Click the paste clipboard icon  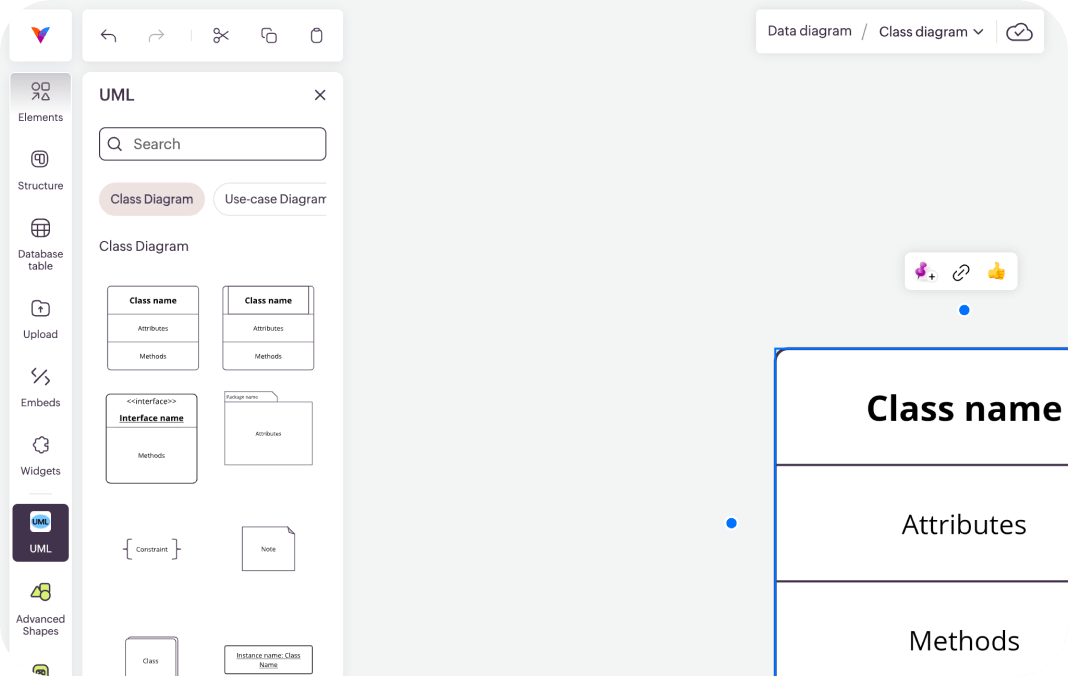(x=316, y=35)
